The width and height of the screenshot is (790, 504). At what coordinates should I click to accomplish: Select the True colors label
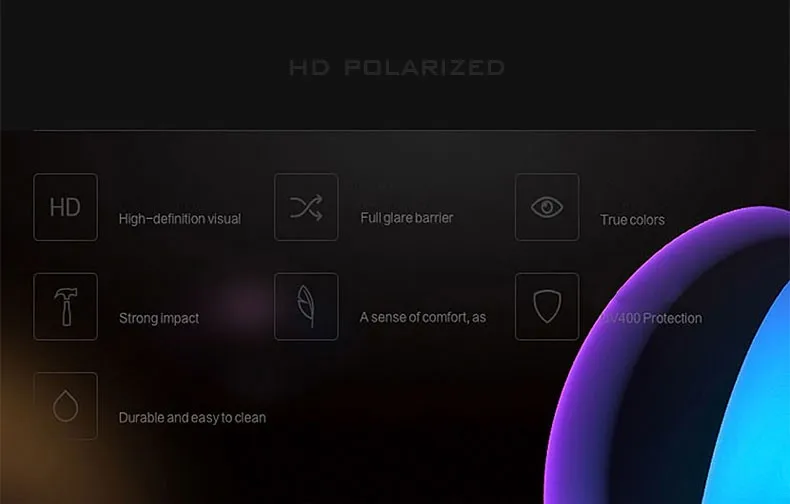pos(632,220)
